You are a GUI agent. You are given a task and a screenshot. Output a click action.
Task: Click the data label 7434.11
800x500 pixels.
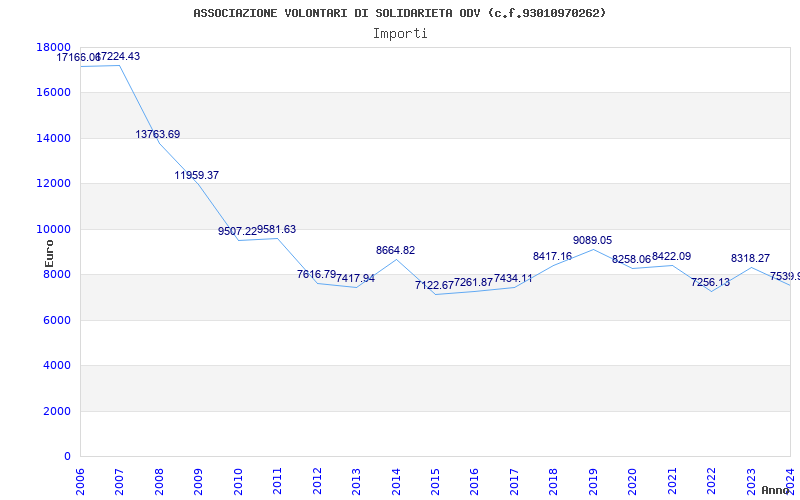click(x=513, y=279)
